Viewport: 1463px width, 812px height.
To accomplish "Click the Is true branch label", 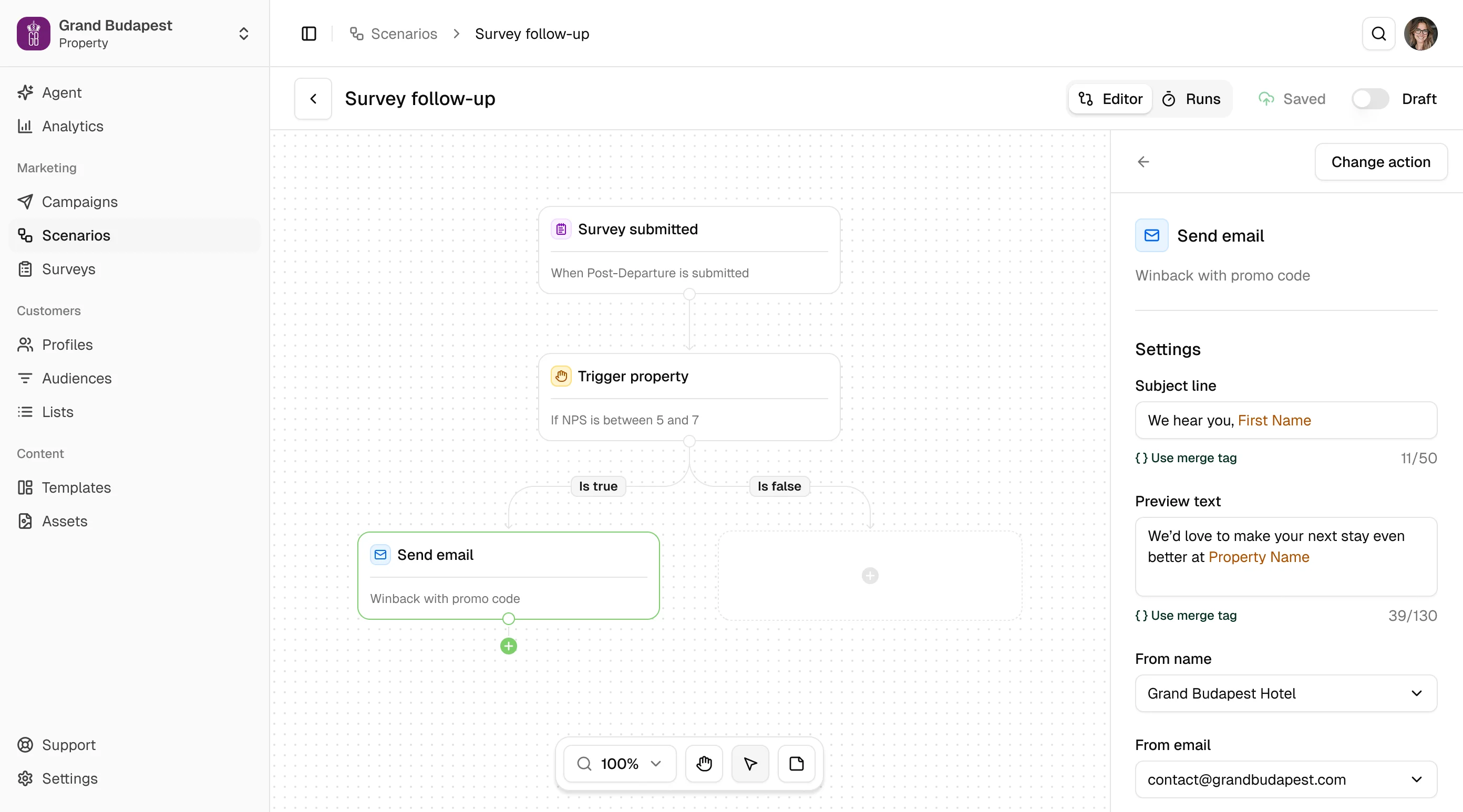I will [598, 486].
